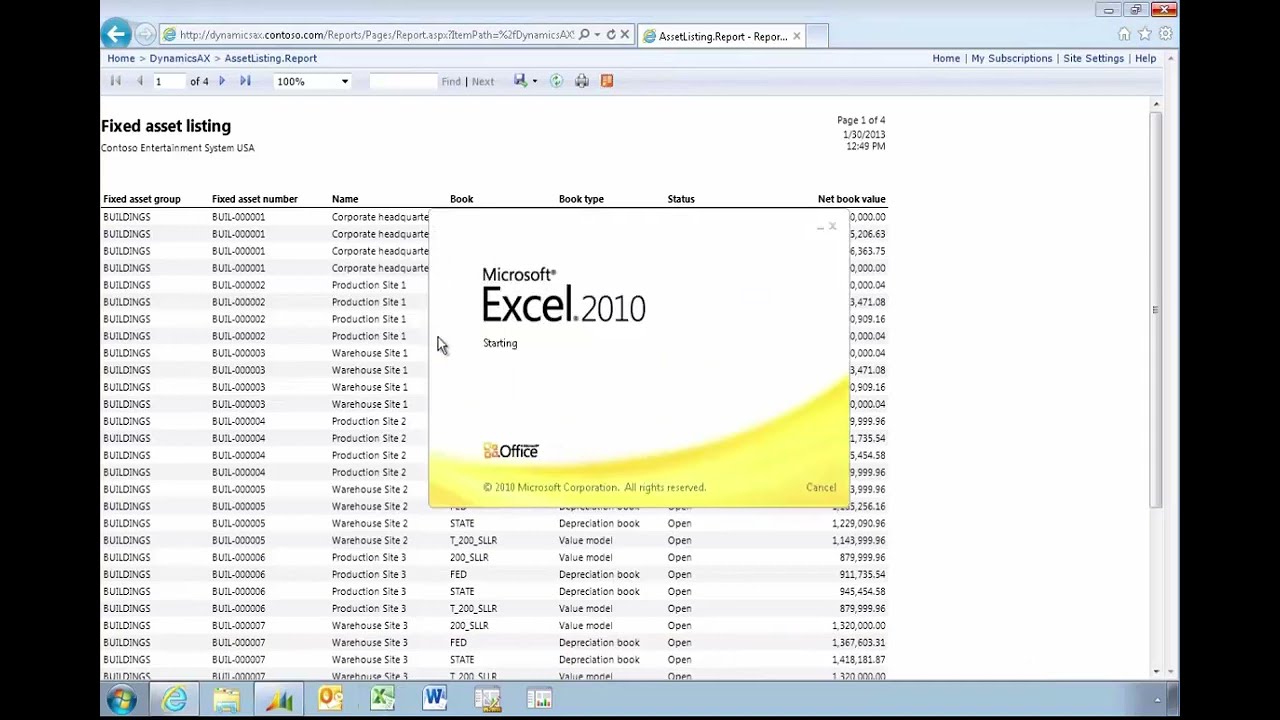Open Home link at top right
Screen dimensions: 1280x720
tap(946, 58)
